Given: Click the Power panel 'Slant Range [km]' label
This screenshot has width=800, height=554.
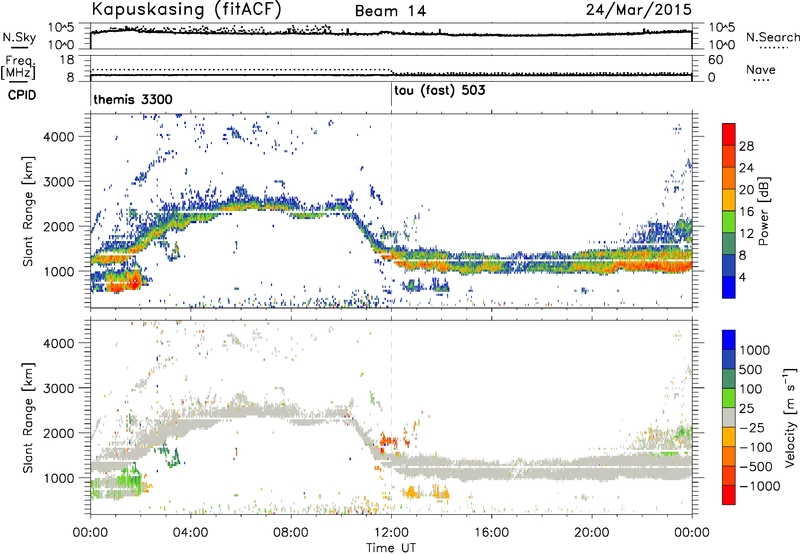Looking at the screenshot, I should pyautogui.click(x=28, y=211).
